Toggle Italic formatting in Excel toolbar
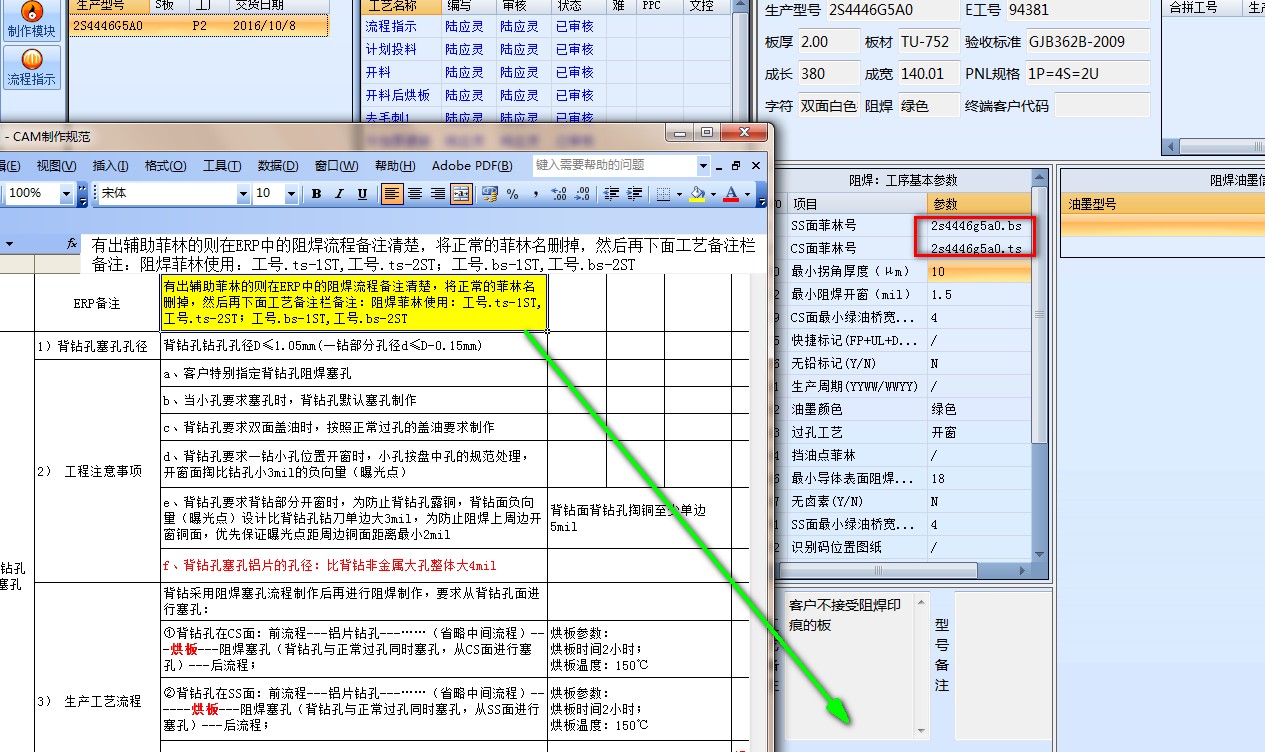The height and width of the screenshot is (752, 1265). pos(339,194)
